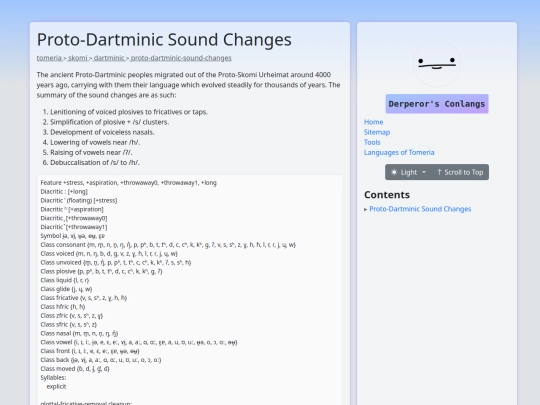Visit Languages of Tomeria link
This screenshot has height=405, width=540.
399,152
